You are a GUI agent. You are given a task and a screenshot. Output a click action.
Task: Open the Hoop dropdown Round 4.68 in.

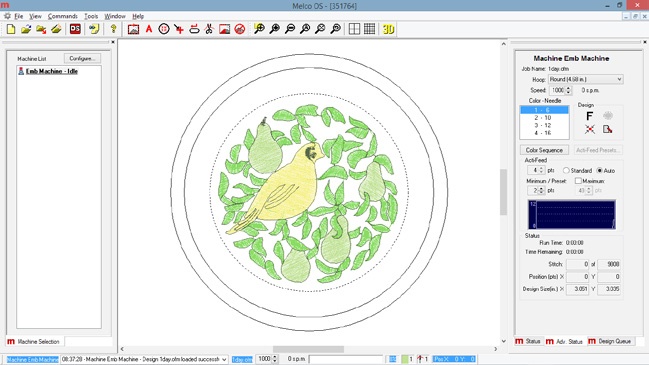586,79
